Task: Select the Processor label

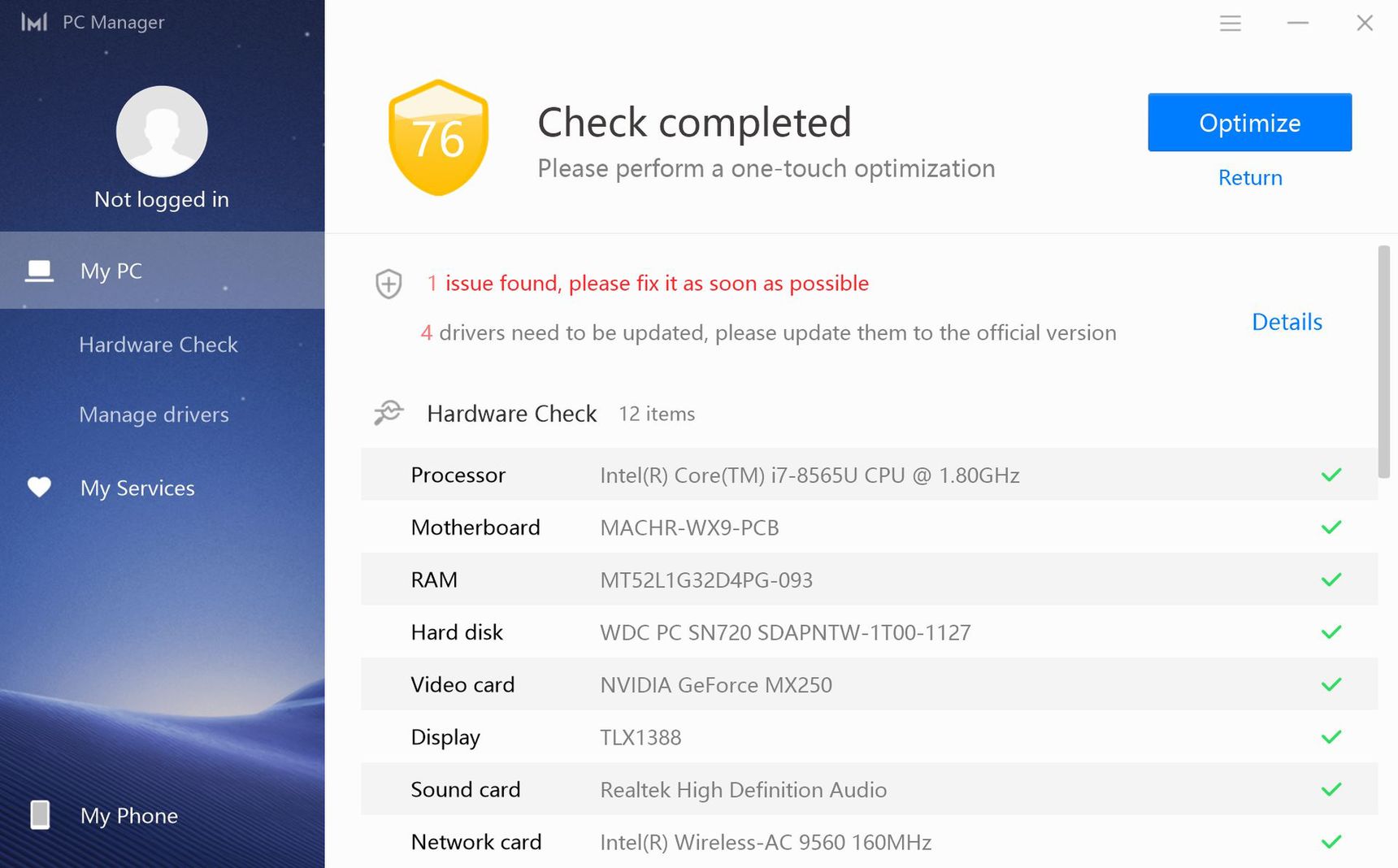Action: point(458,475)
